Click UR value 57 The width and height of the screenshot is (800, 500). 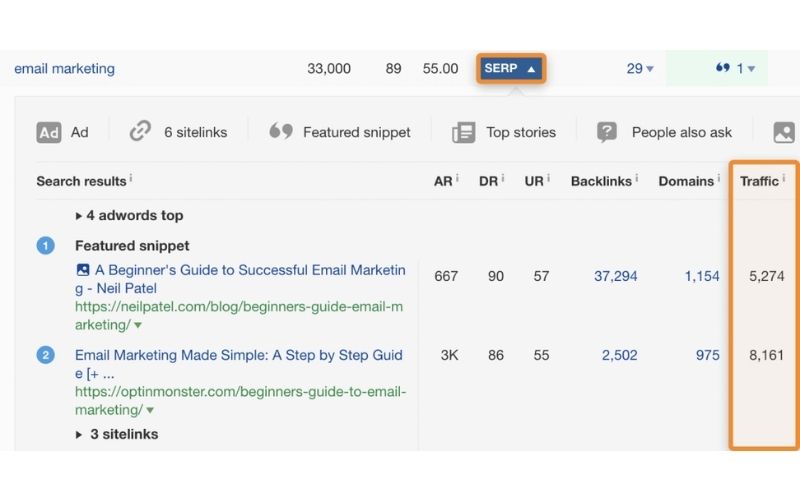pos(541,276)
